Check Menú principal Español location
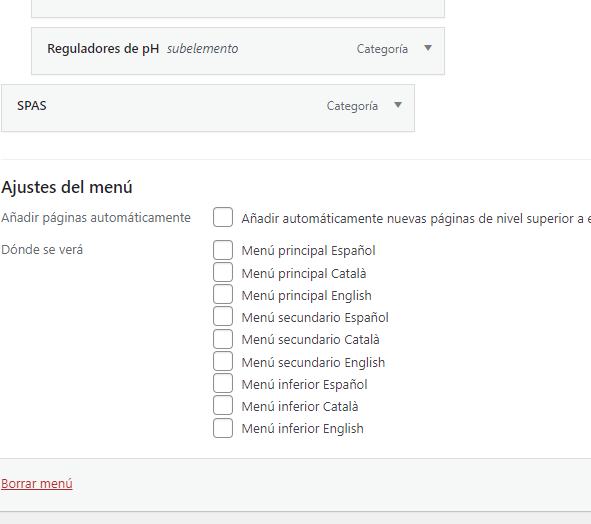The image size is (591, 524). pos(223,250)
